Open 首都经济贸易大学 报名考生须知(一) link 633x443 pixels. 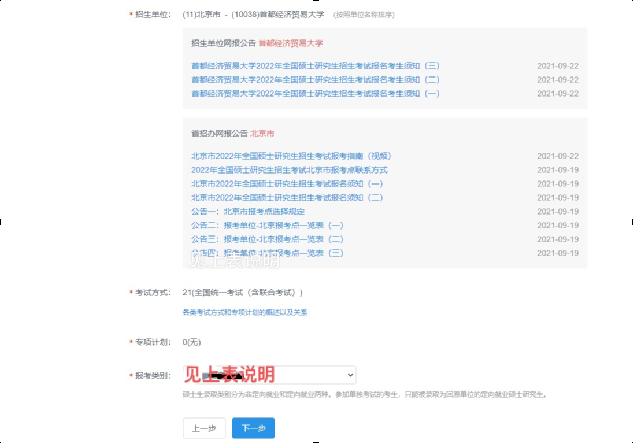pos(315,93)
